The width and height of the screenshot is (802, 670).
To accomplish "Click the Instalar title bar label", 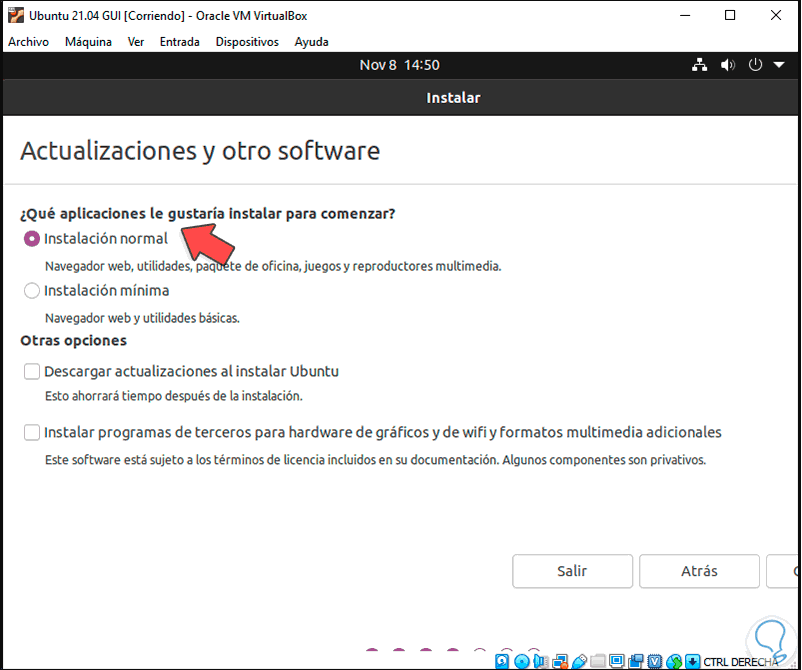I will coord(453,98).
